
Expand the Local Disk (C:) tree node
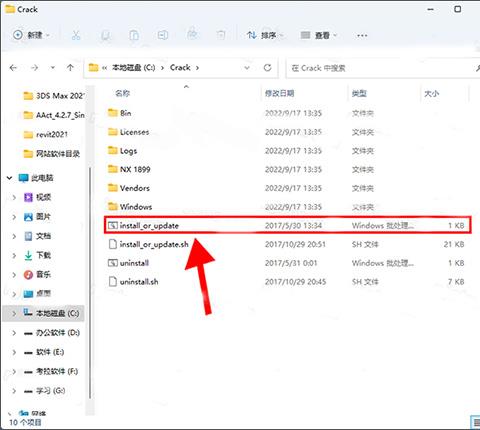pos(14,313)
